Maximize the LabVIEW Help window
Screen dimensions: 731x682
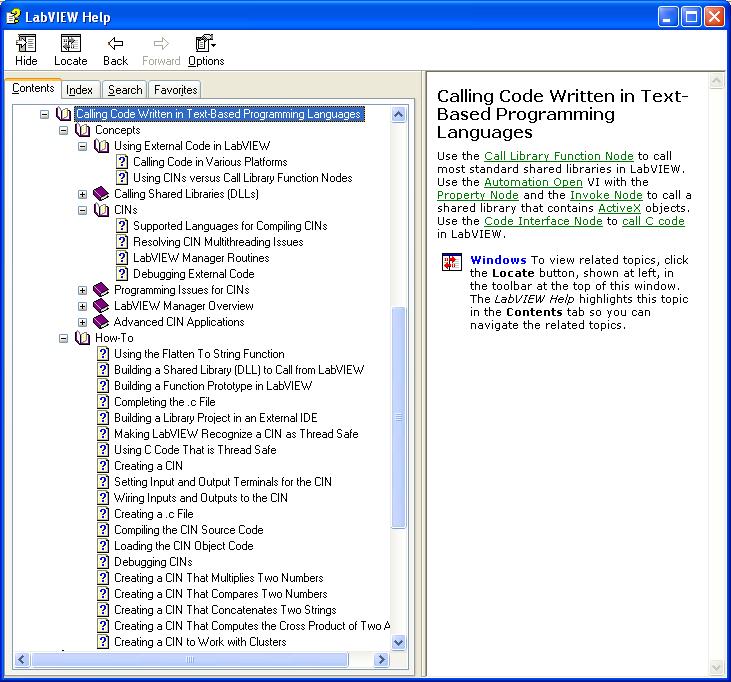(x=692, y=17)
